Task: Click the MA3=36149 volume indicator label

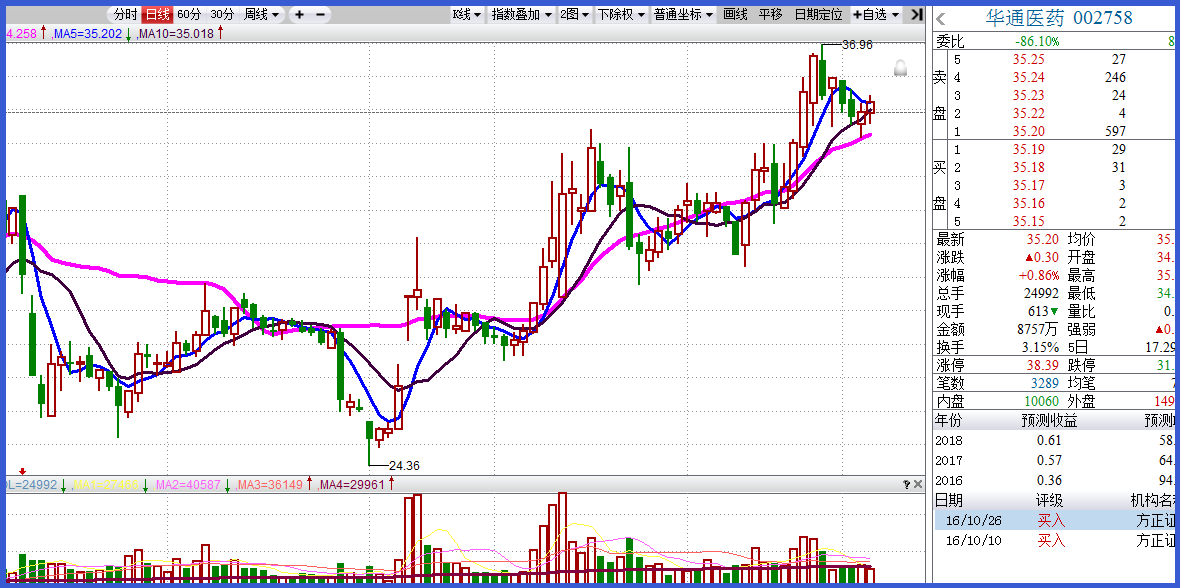Action: coord(271,485)
